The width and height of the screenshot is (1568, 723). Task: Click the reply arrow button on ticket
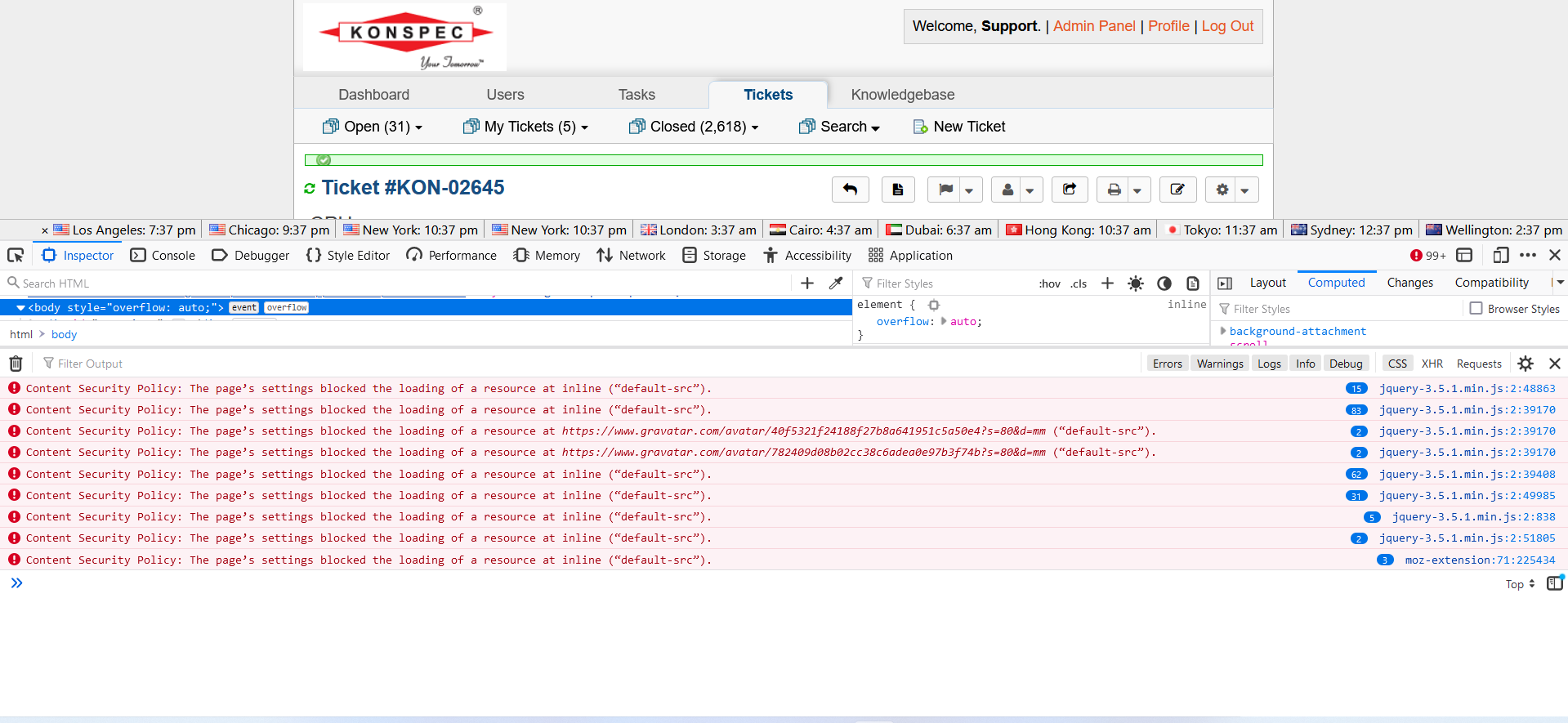tap(850, 190)
